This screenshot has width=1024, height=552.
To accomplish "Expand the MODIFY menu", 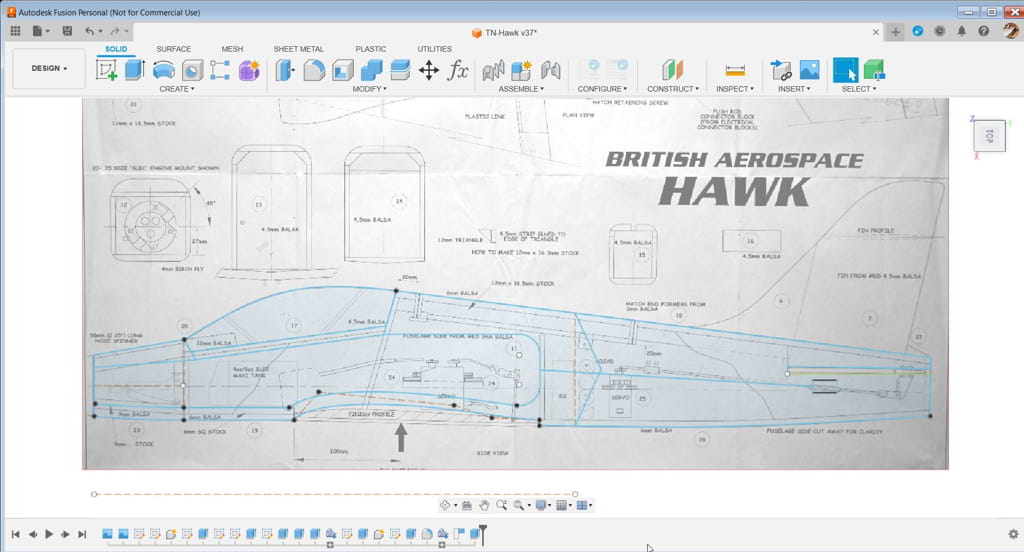I will pos(369,89).
